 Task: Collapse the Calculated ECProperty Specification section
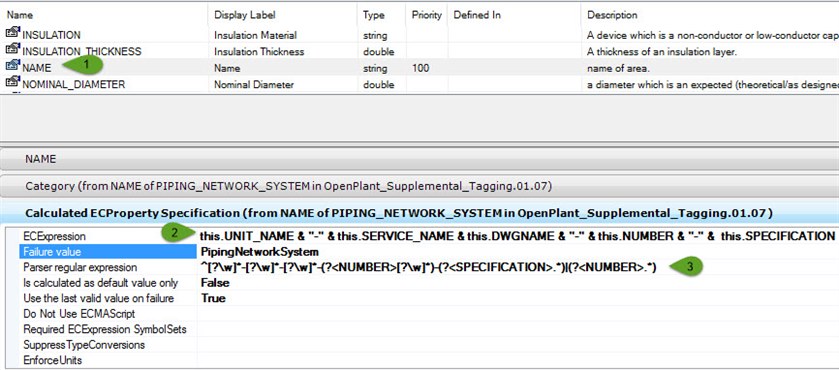[x=420, y=213]
